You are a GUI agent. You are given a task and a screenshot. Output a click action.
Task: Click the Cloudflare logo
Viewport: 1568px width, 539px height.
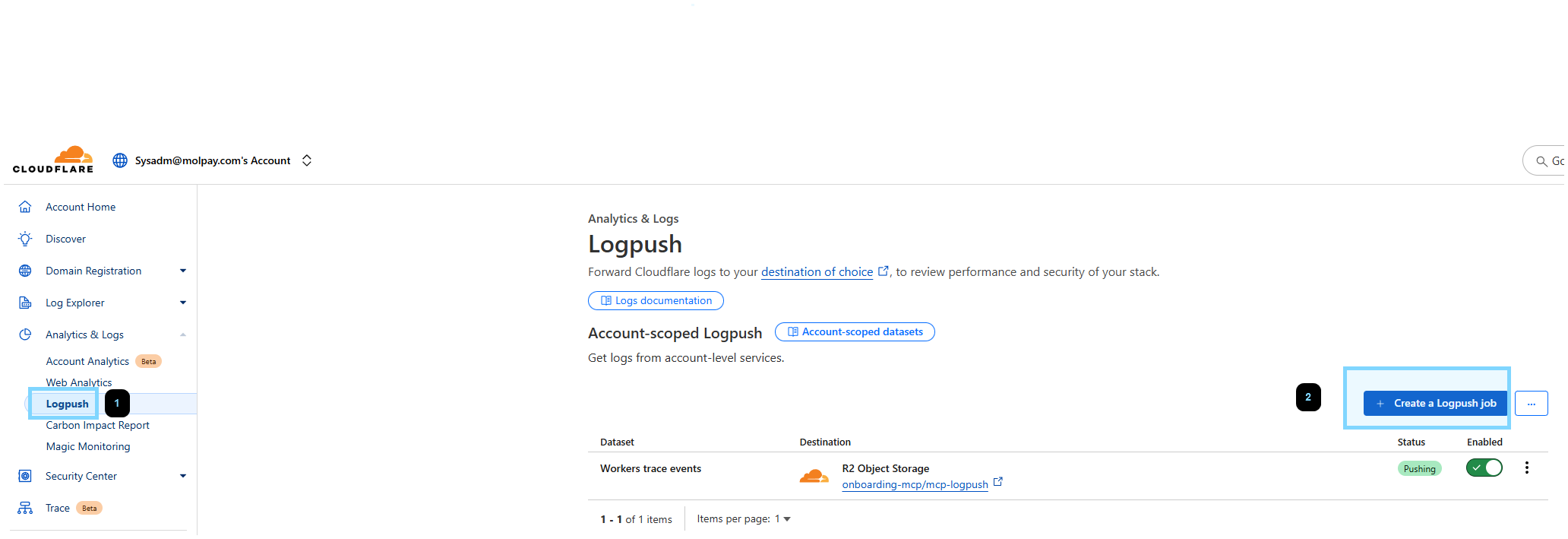tap(53, 160)
